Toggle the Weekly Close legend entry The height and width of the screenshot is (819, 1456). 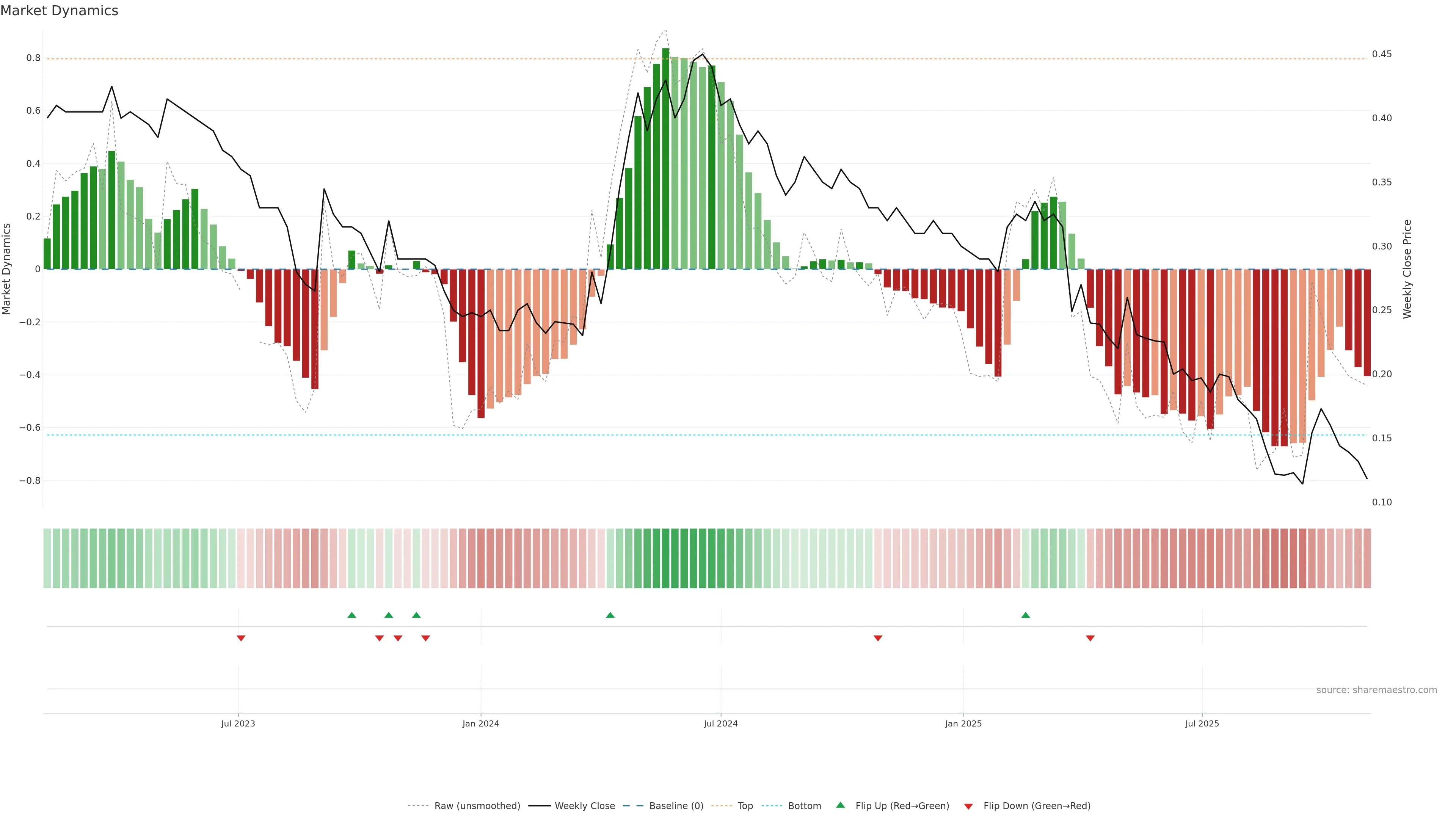point(584,806)
